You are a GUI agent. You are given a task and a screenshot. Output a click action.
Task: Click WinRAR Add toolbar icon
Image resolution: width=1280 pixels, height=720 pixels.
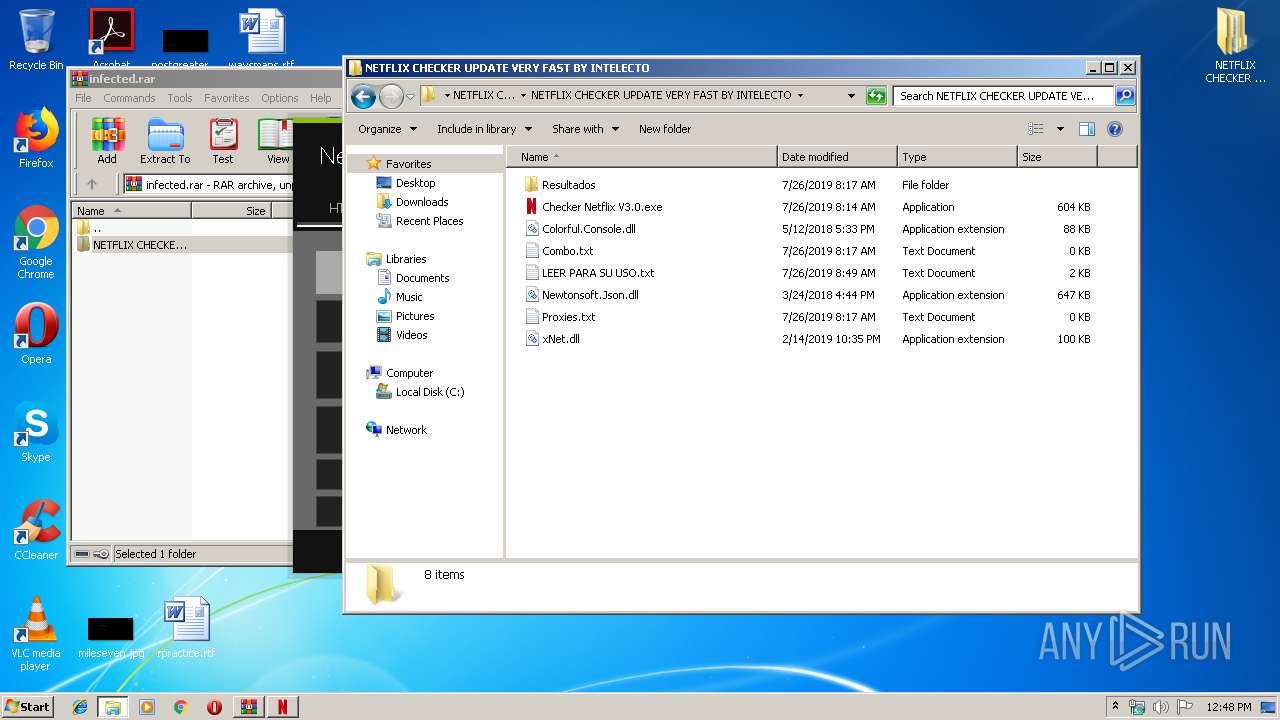pyautogui.click(x=107, y=141)
